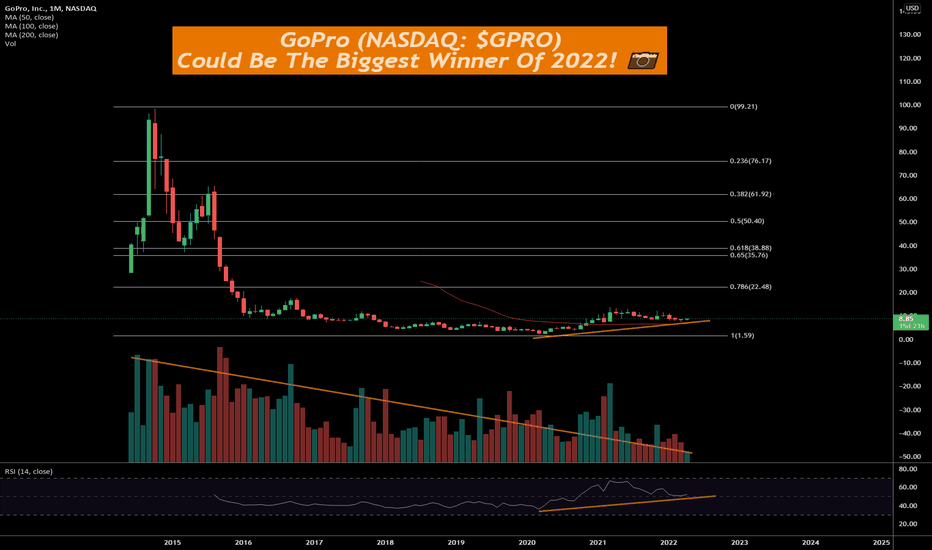Select the RSI (14, close) pane label
Viewport: 932px width, 550px height.
point(29,472)
